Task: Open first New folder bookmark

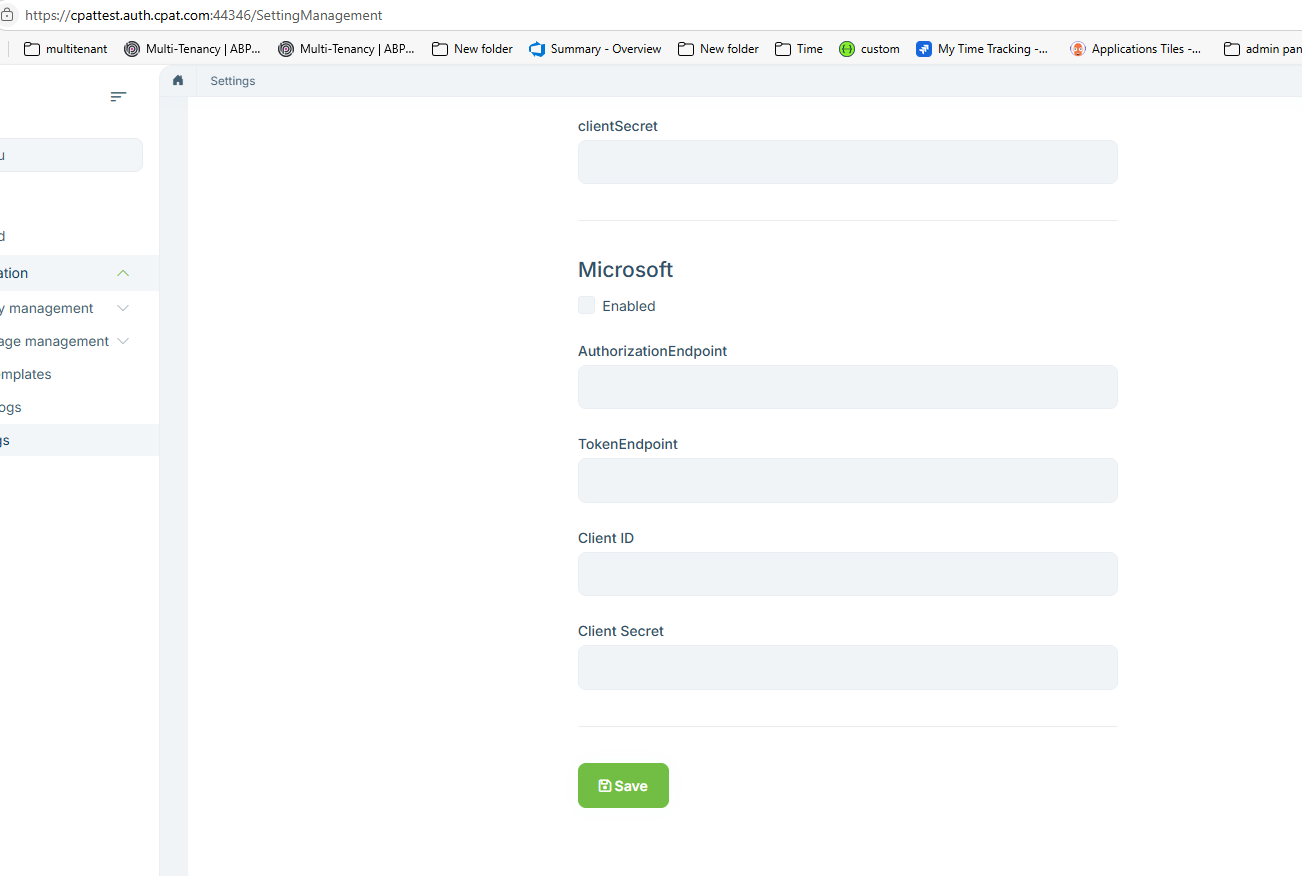Action: pyautogui.click(x=472, y=48)
